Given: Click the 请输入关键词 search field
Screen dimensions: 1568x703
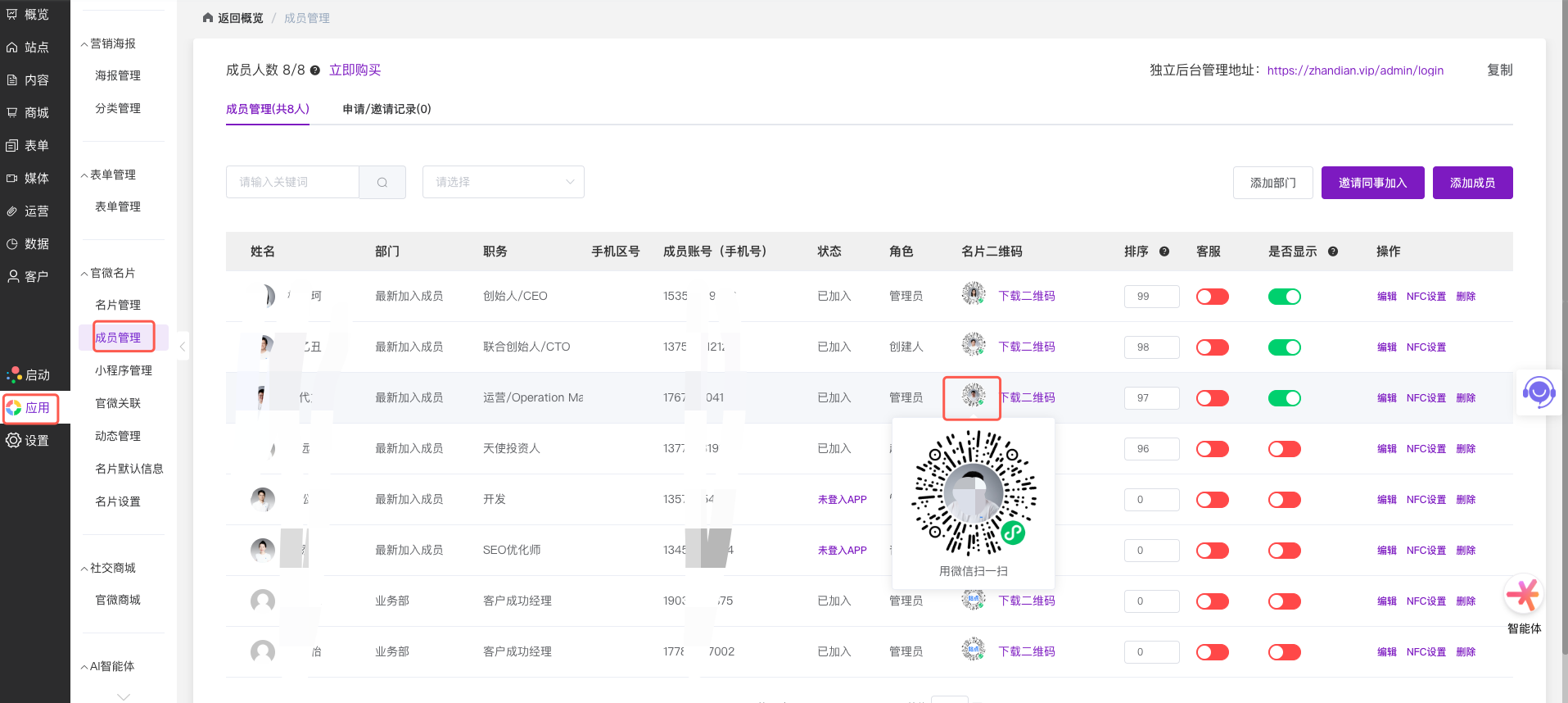Looking at the screenshot, I should point(292,182).
